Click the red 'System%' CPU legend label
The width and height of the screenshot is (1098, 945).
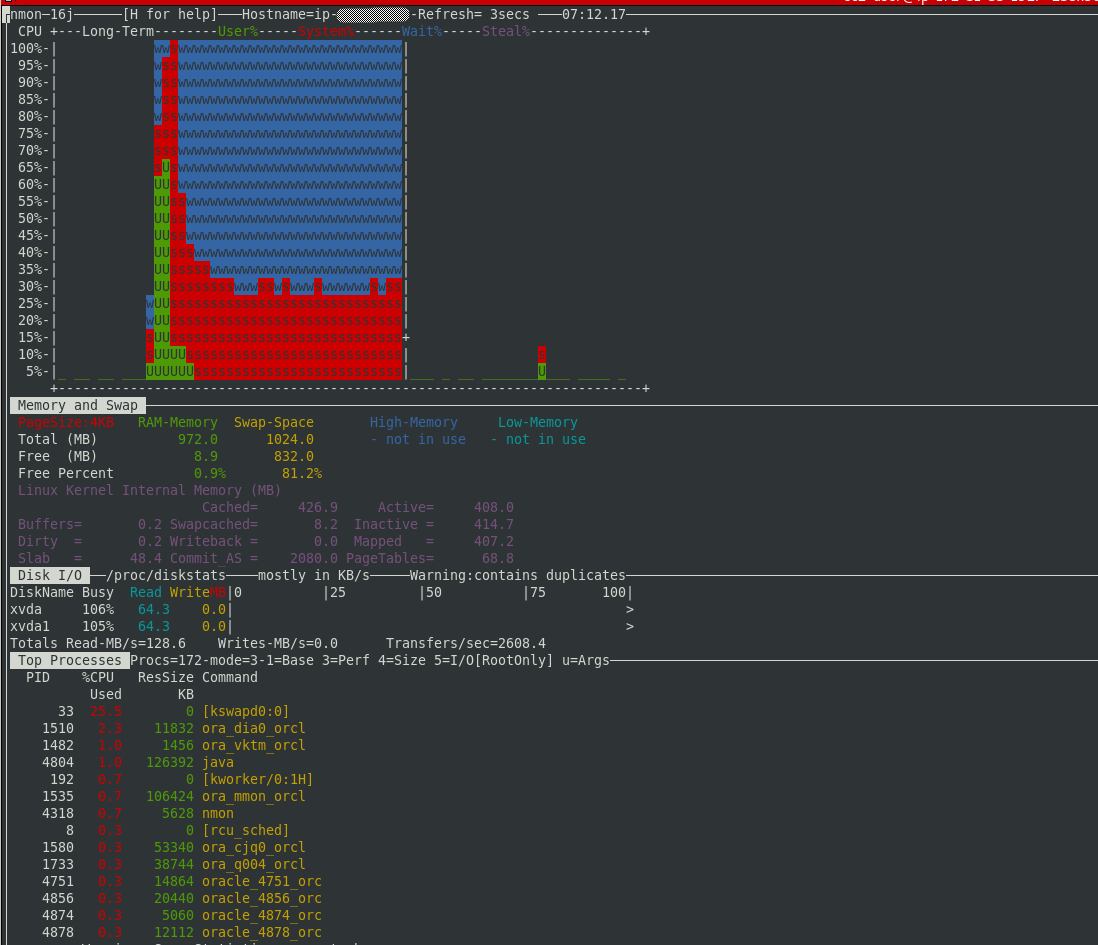(x=326, y=32)
